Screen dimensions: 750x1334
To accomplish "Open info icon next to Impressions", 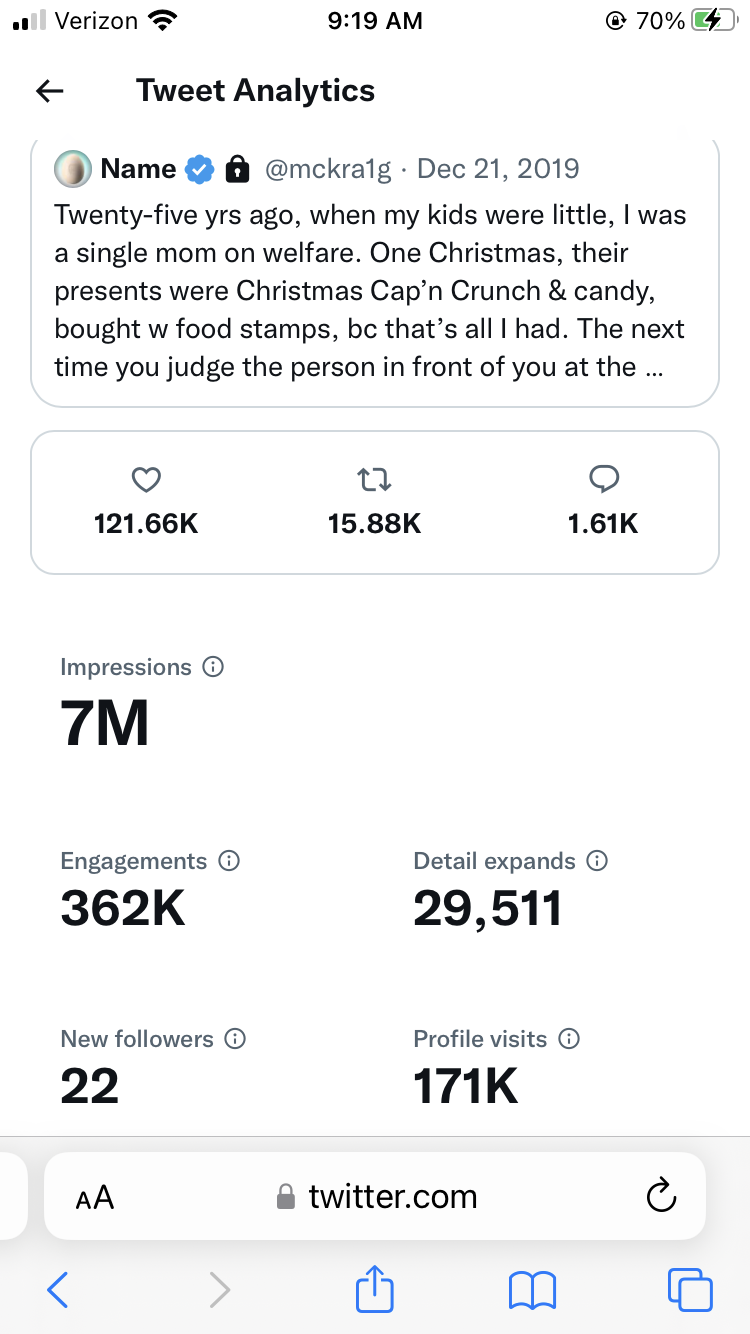I will [x=213, y=667].
